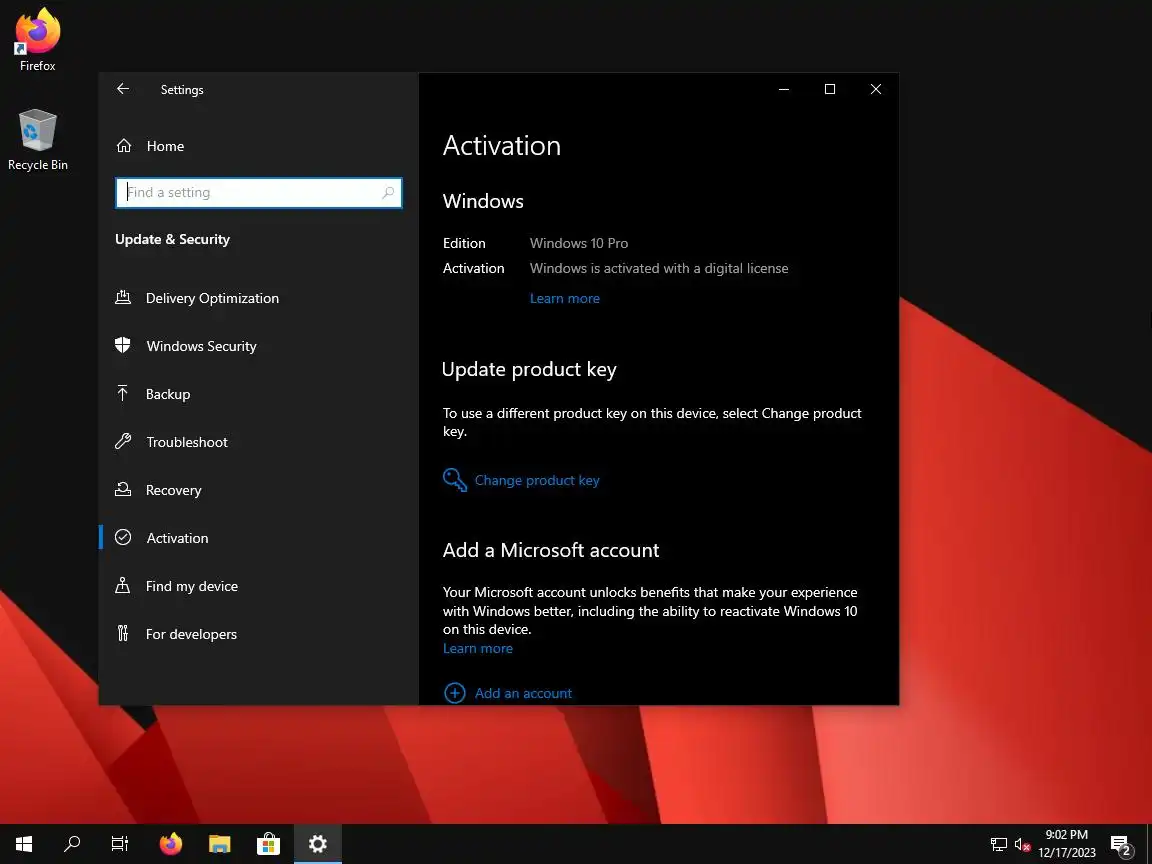Click the wrench icon for Troubleshoot
Viewport: 1152px width, 864px height.
coord(123,442)
